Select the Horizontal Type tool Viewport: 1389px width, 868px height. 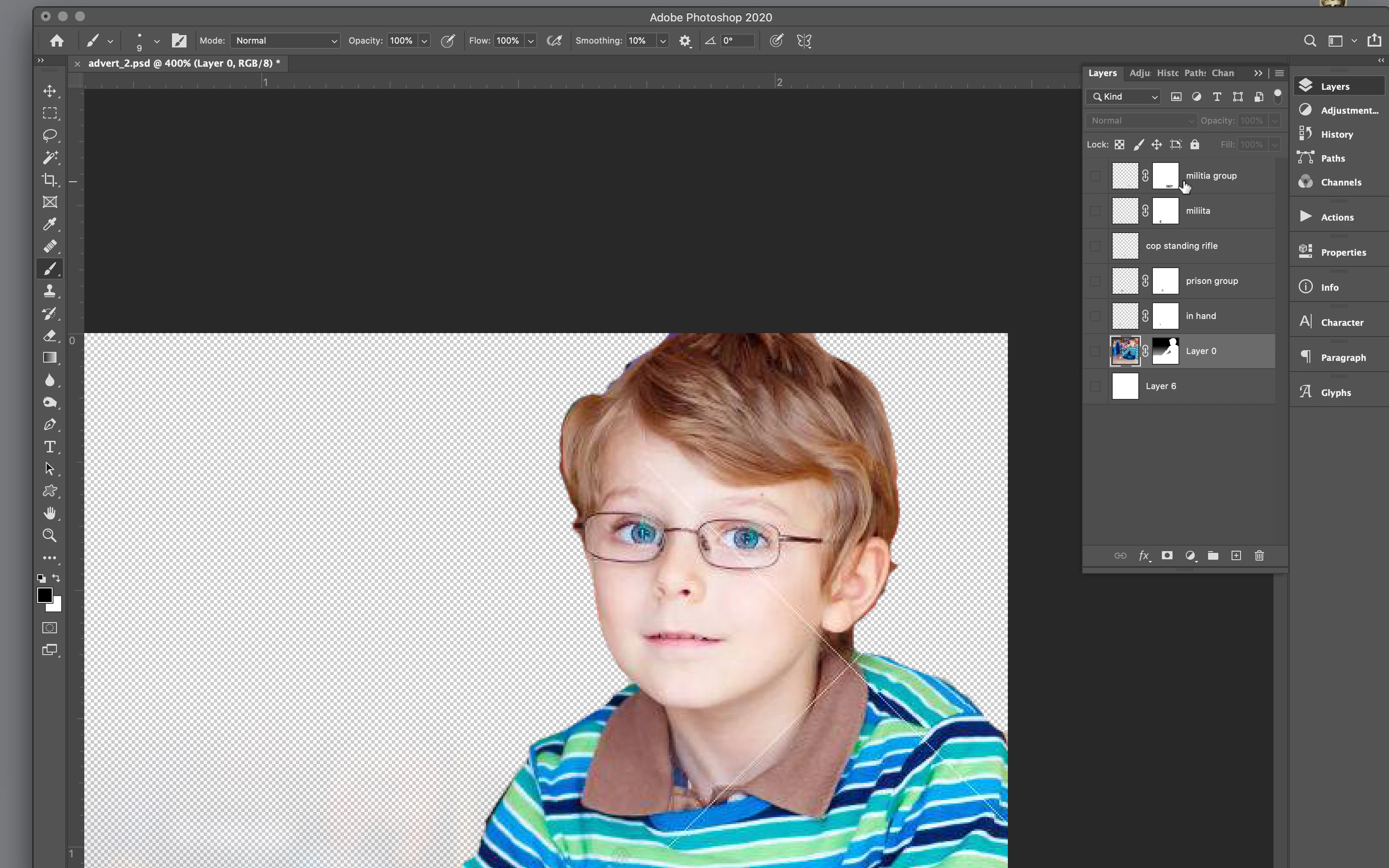tap(50, 447)
